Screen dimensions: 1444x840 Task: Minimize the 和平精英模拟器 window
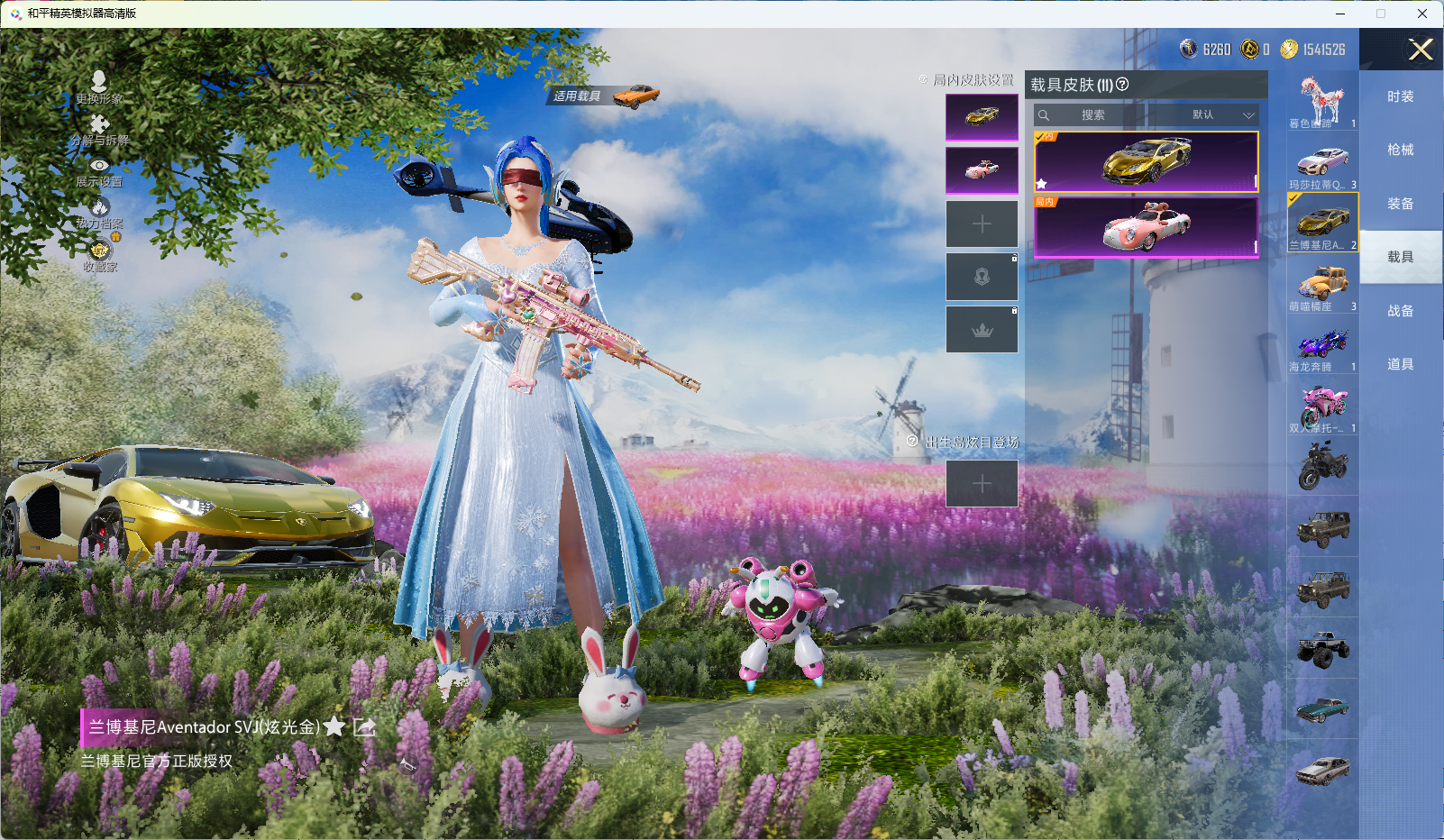1340,14
